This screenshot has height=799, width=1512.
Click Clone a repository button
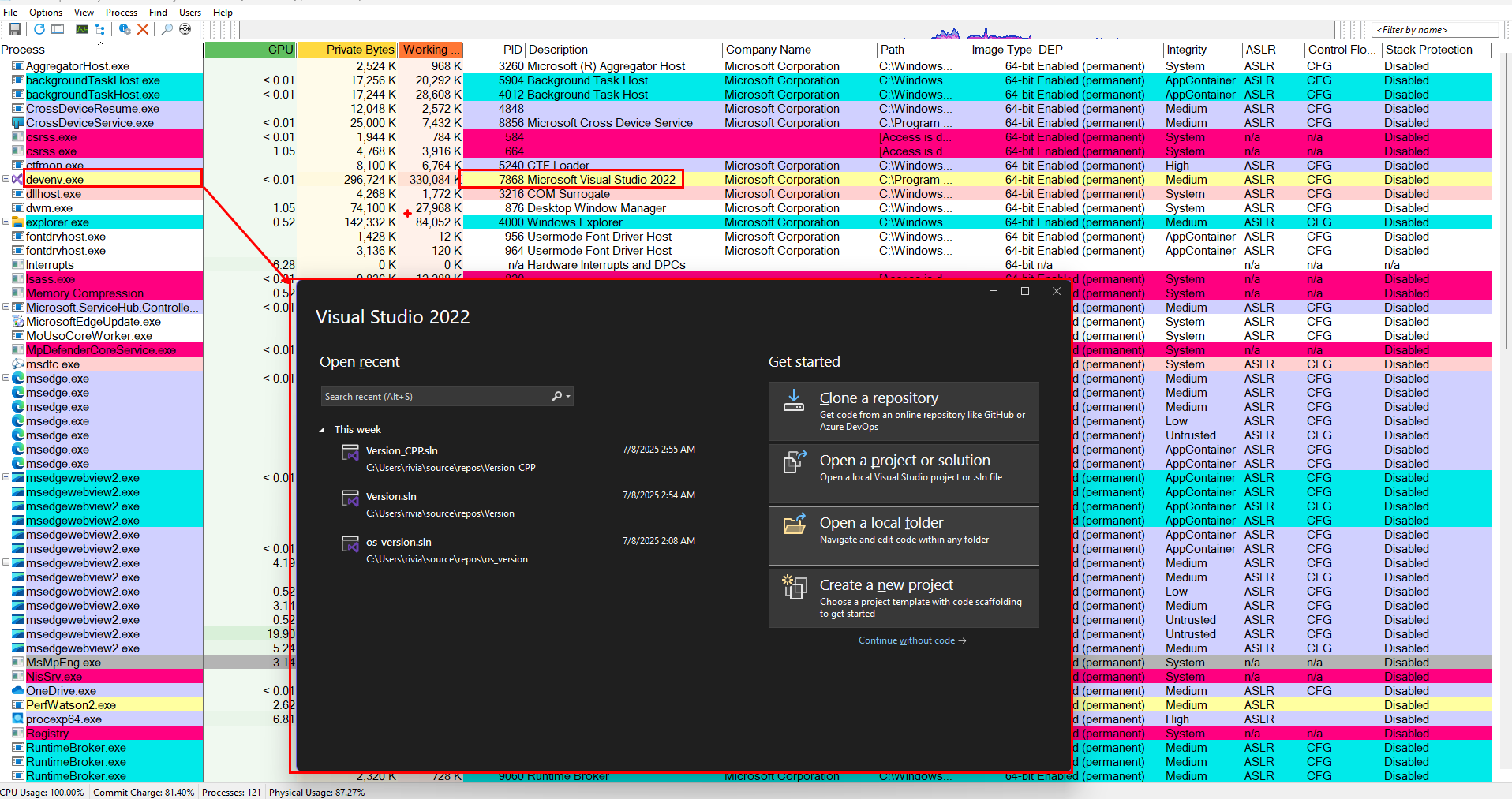[903, 411]
